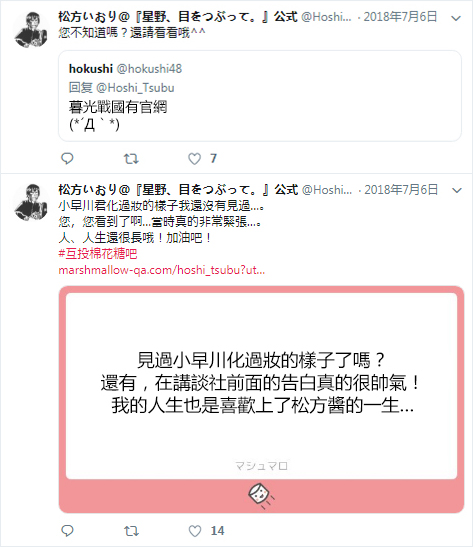Image resolution: width=473 pixels, height=547 pixels.
Task: Open the author avatar on first tweet
Action: pos(31,29)
